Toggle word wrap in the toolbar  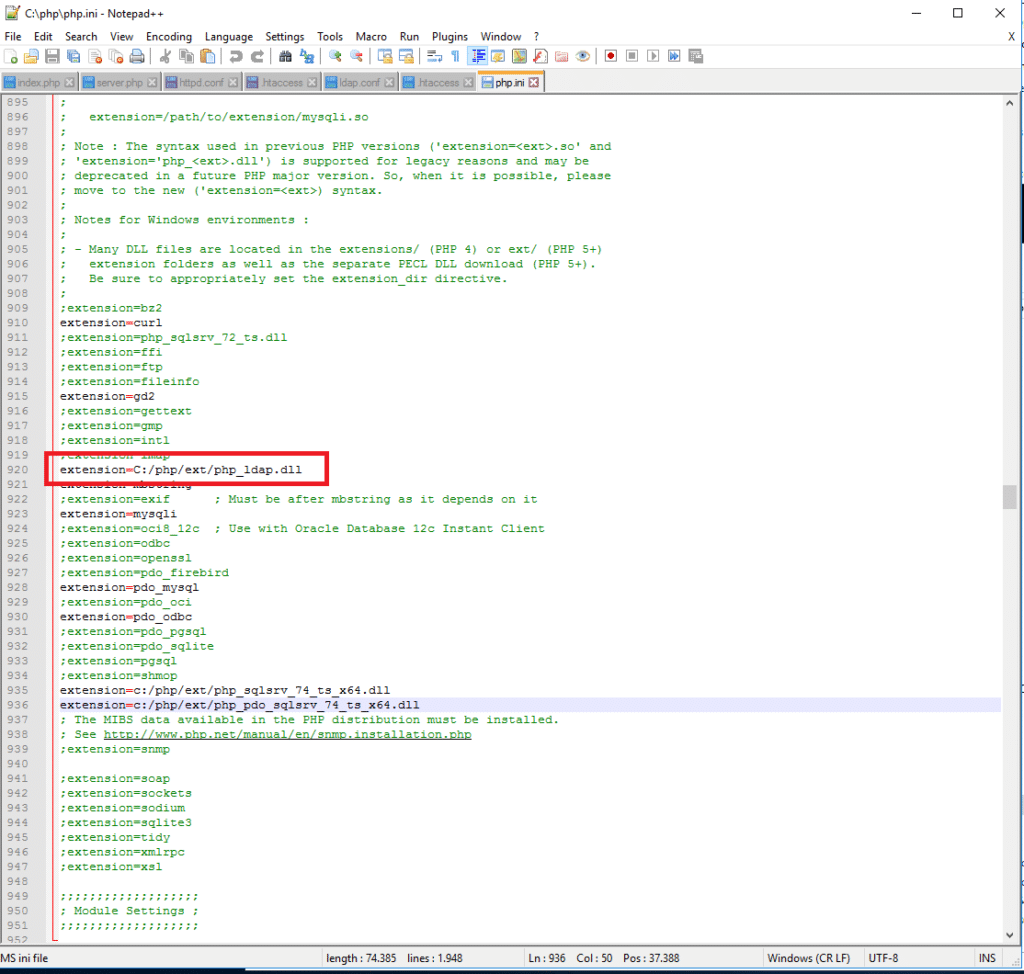click(x=434, y=56)
